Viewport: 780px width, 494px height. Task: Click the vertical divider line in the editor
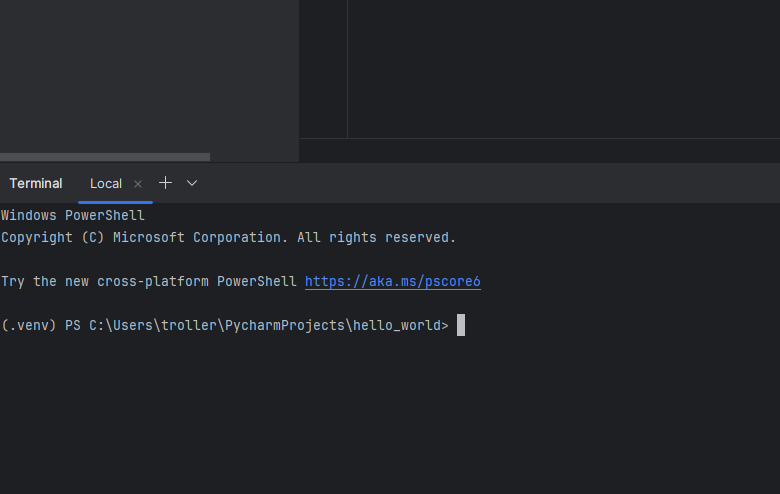pyautogui.click(x=347, y=68)
